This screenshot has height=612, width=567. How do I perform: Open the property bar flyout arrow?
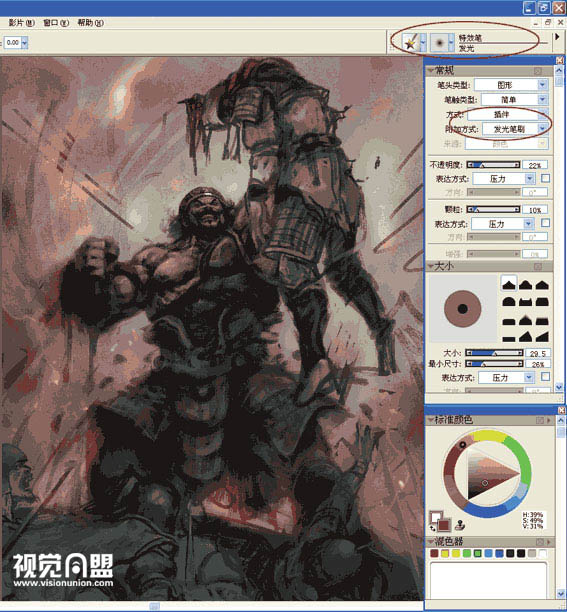[557, 37]
